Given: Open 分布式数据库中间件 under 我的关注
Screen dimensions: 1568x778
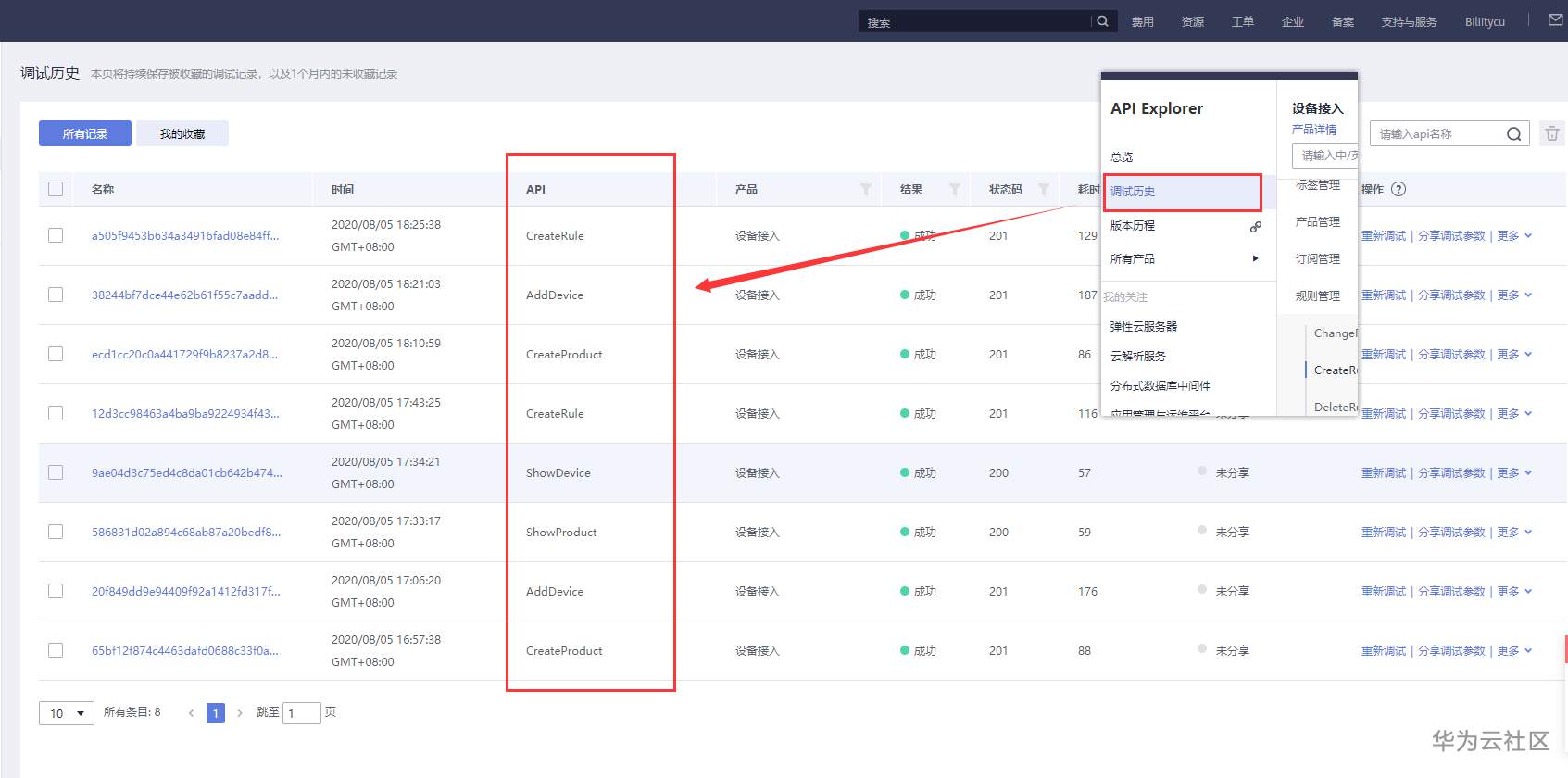Looking at the screenshot, I should [1160, 386].
